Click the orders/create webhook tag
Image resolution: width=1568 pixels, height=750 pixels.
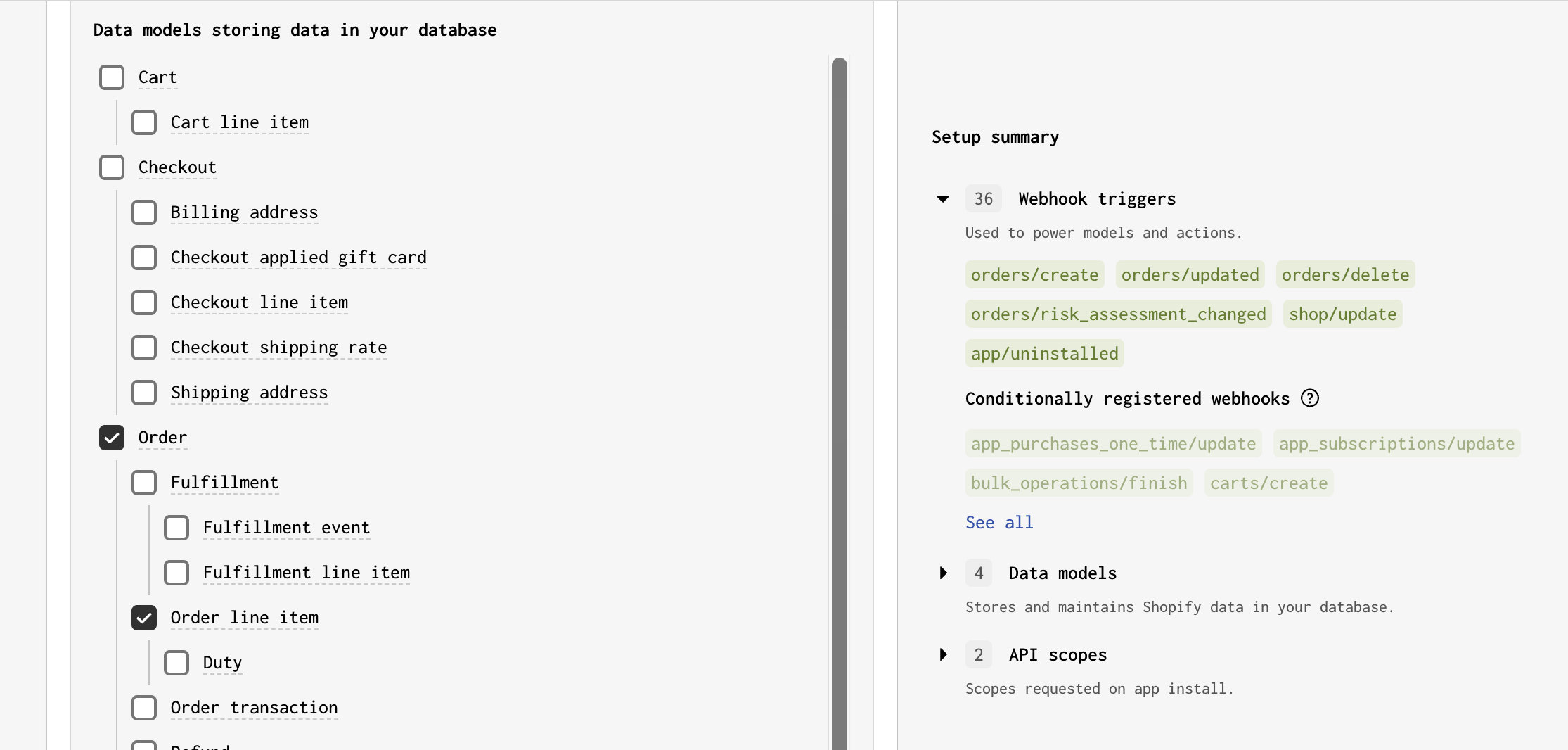[x=1034, y=275]
